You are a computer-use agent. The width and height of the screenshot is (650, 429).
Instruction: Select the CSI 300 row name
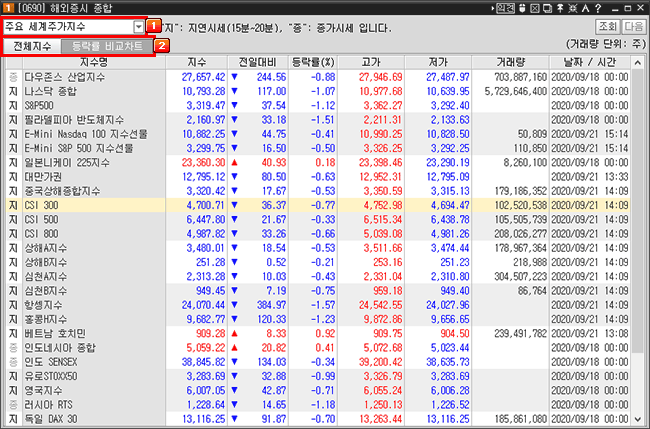coord(41,205)
